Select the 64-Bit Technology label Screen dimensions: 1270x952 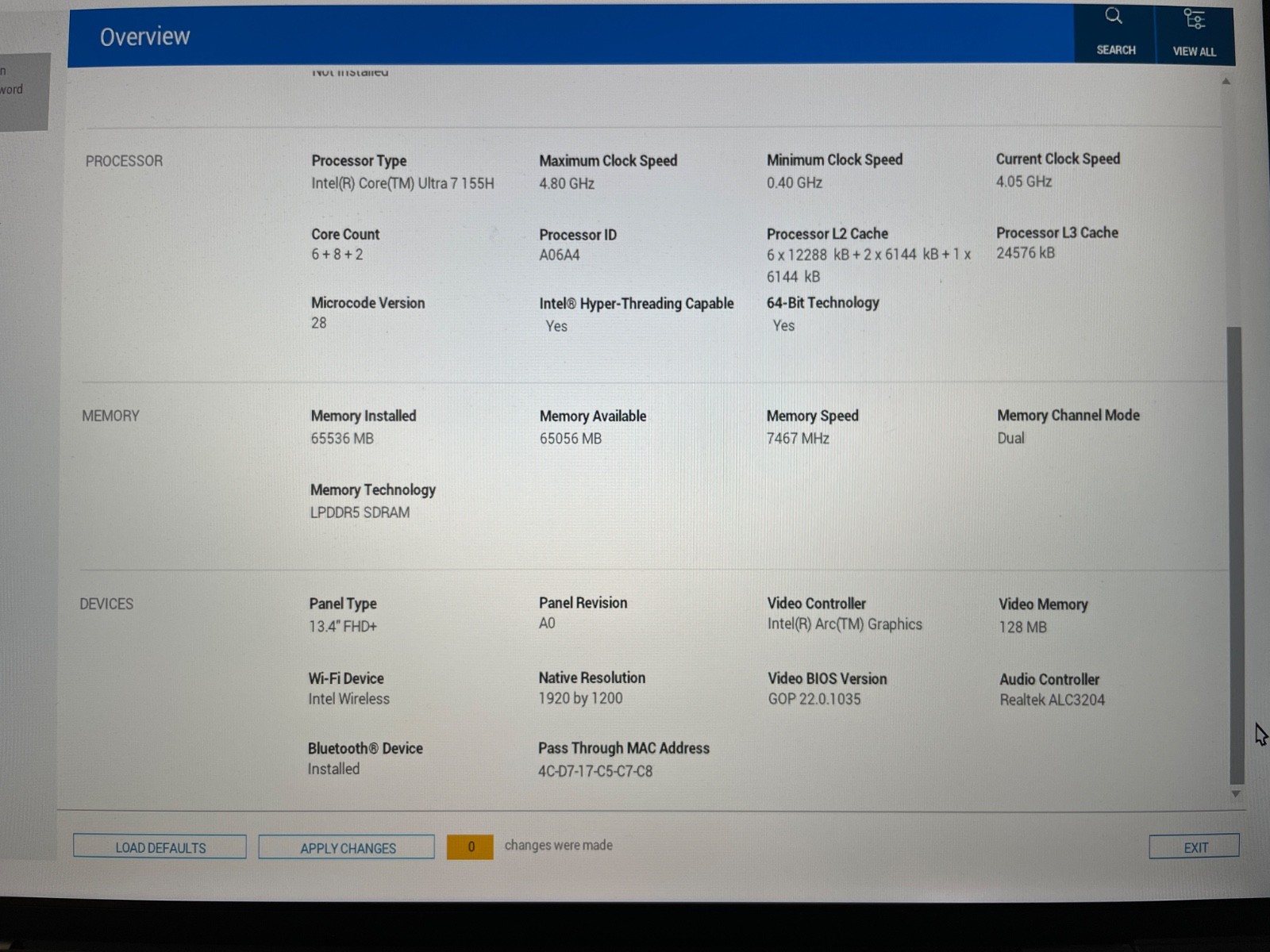point(823,303)
